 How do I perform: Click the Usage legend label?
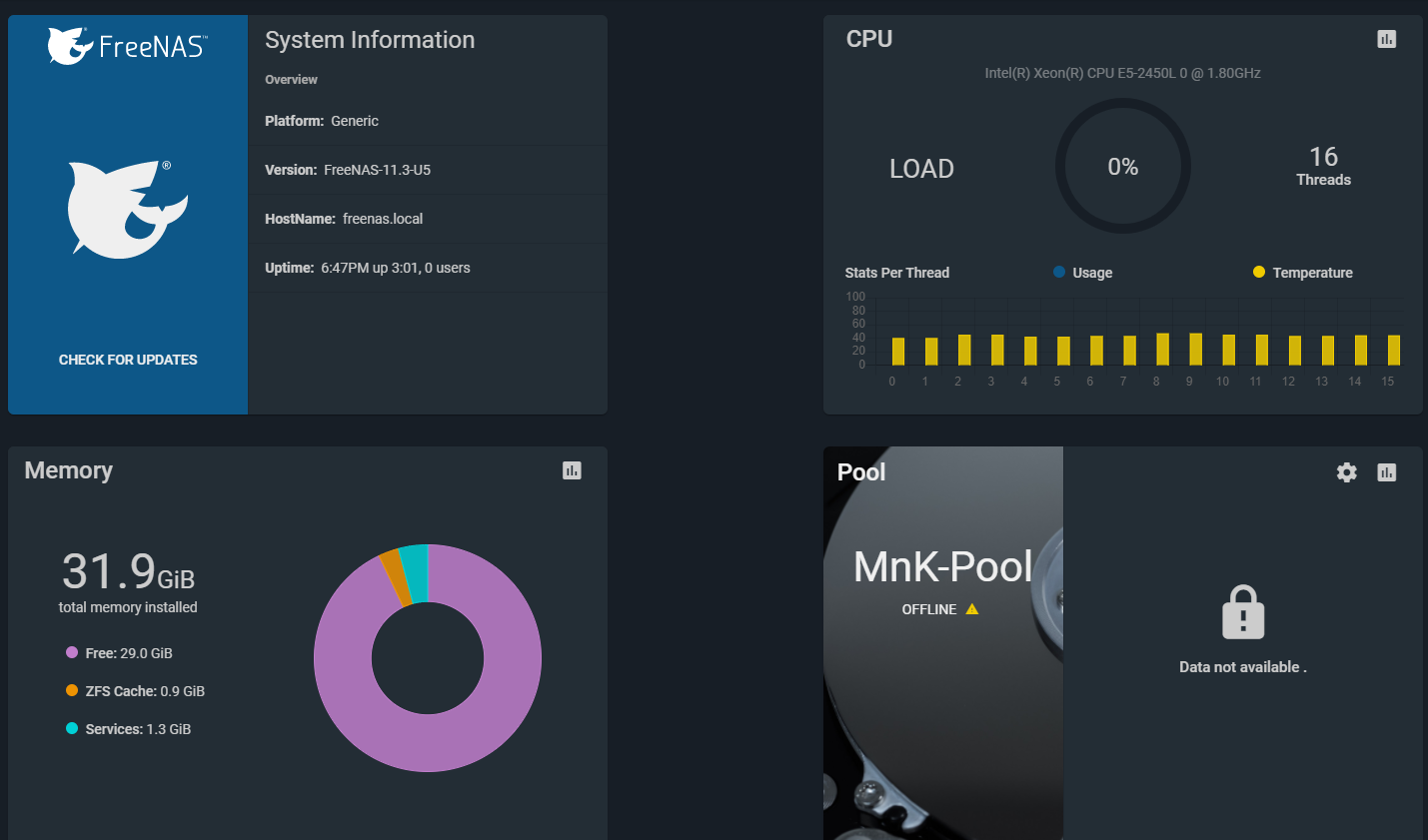[x=1092, y=273]
